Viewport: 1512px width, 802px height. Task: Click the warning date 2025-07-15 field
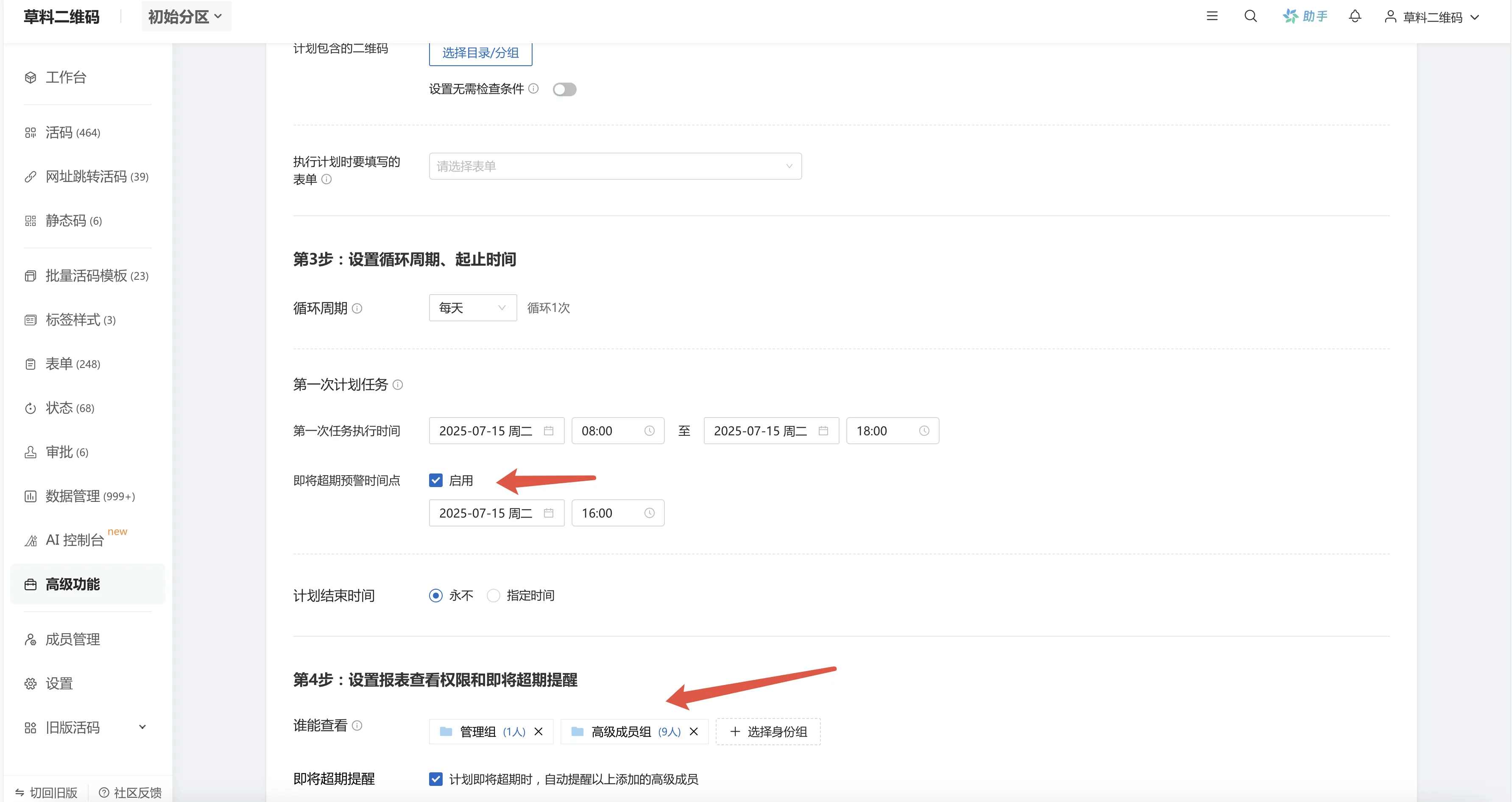[x=497, y=513]
